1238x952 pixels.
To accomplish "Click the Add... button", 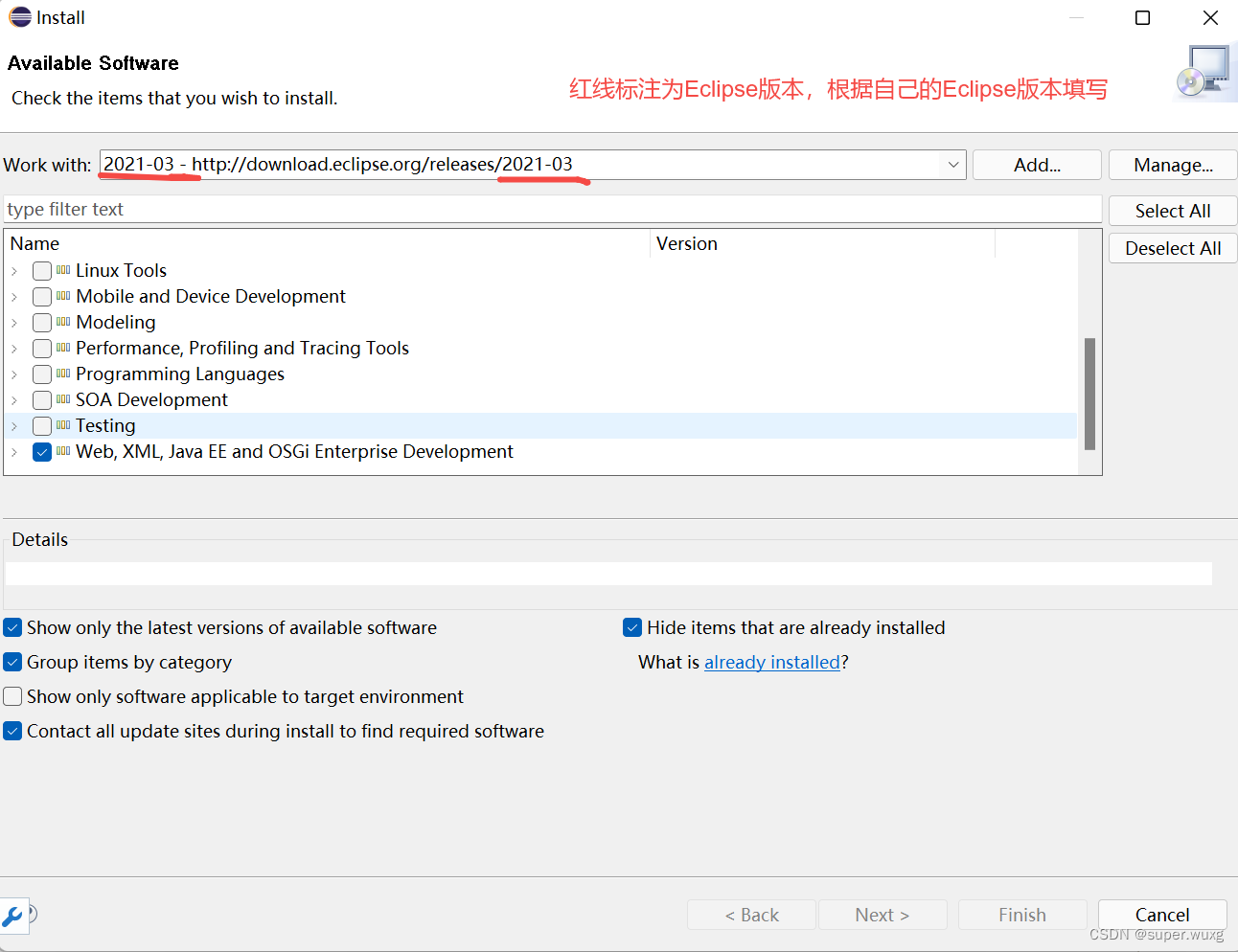I will click(x=1036, y=164).
